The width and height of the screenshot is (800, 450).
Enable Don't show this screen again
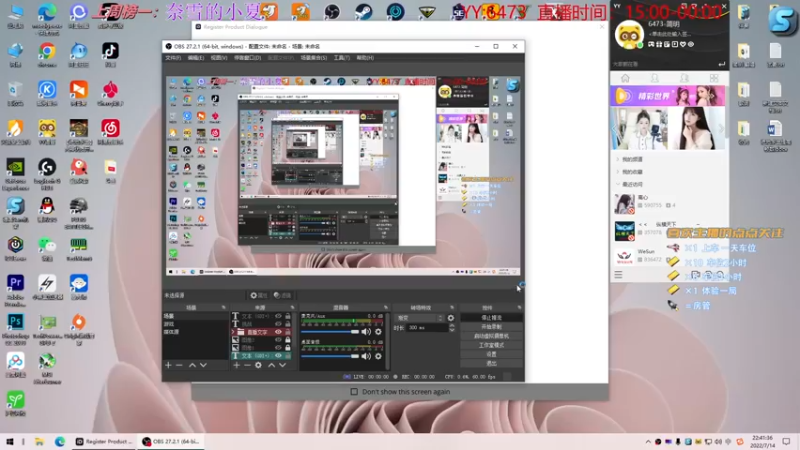click(x=354, y=392)
